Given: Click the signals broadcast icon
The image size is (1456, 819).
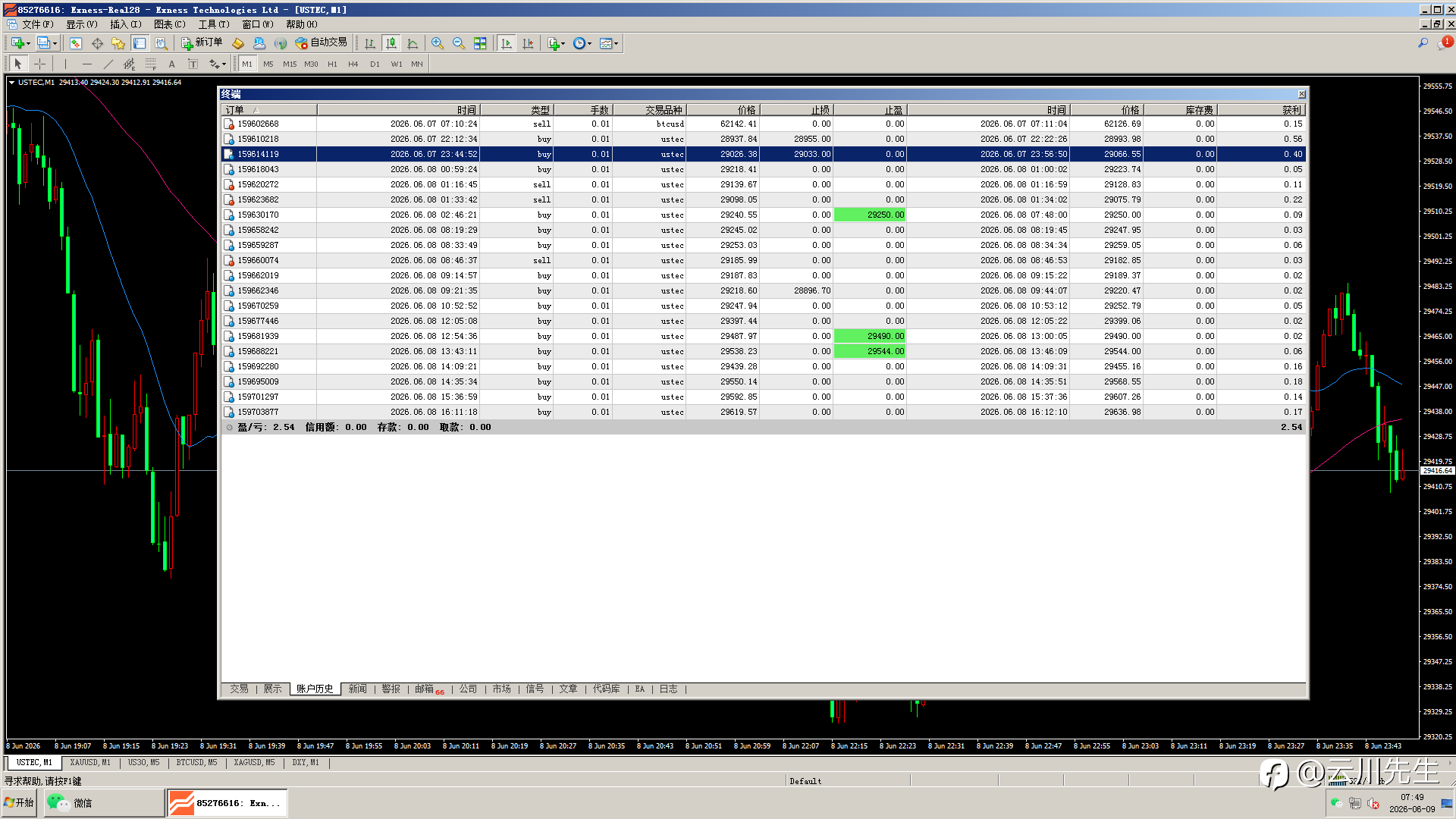Looking at the screenshot, I should 281,43.
